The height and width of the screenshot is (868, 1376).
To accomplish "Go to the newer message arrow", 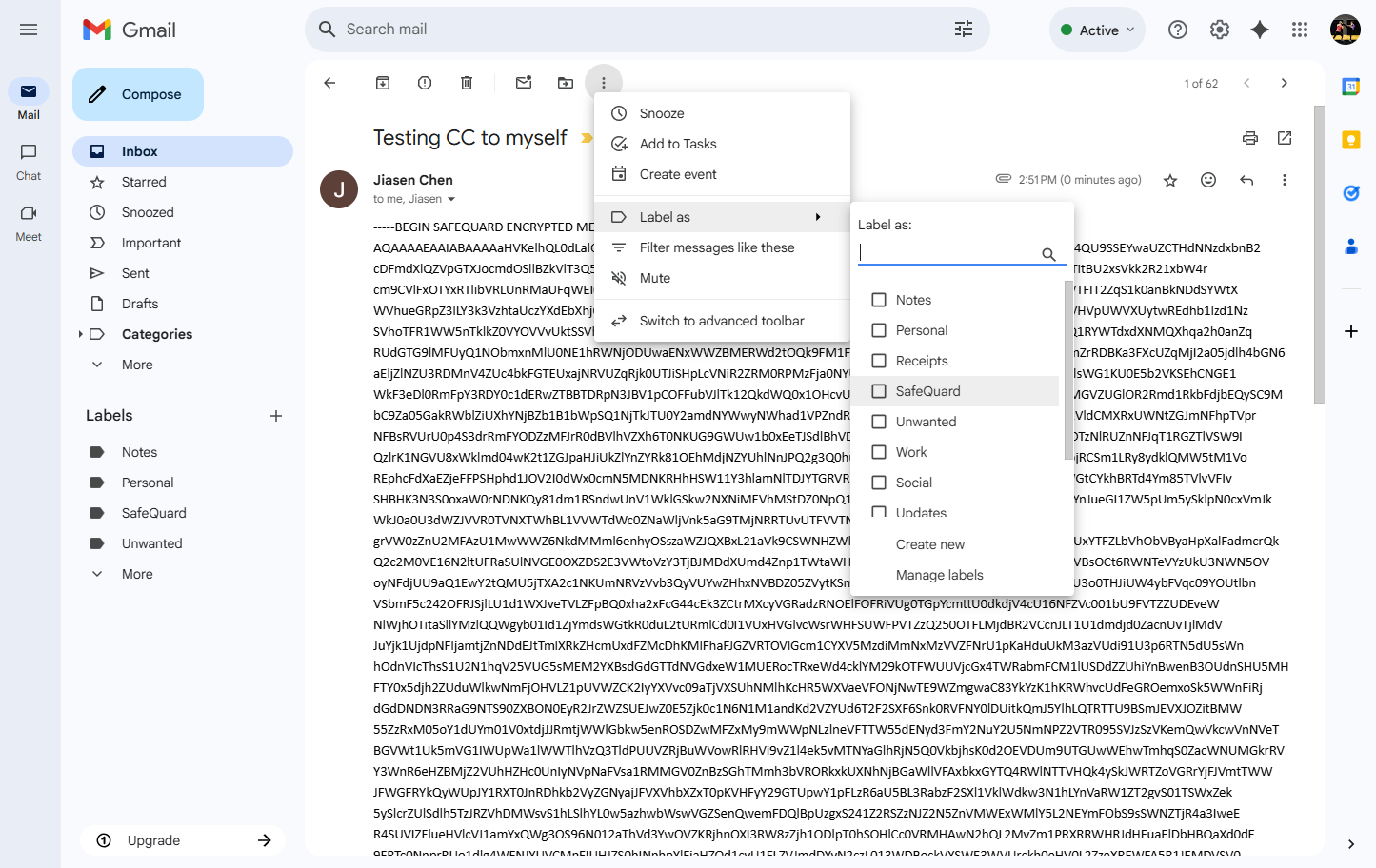I will point(1246,83).
